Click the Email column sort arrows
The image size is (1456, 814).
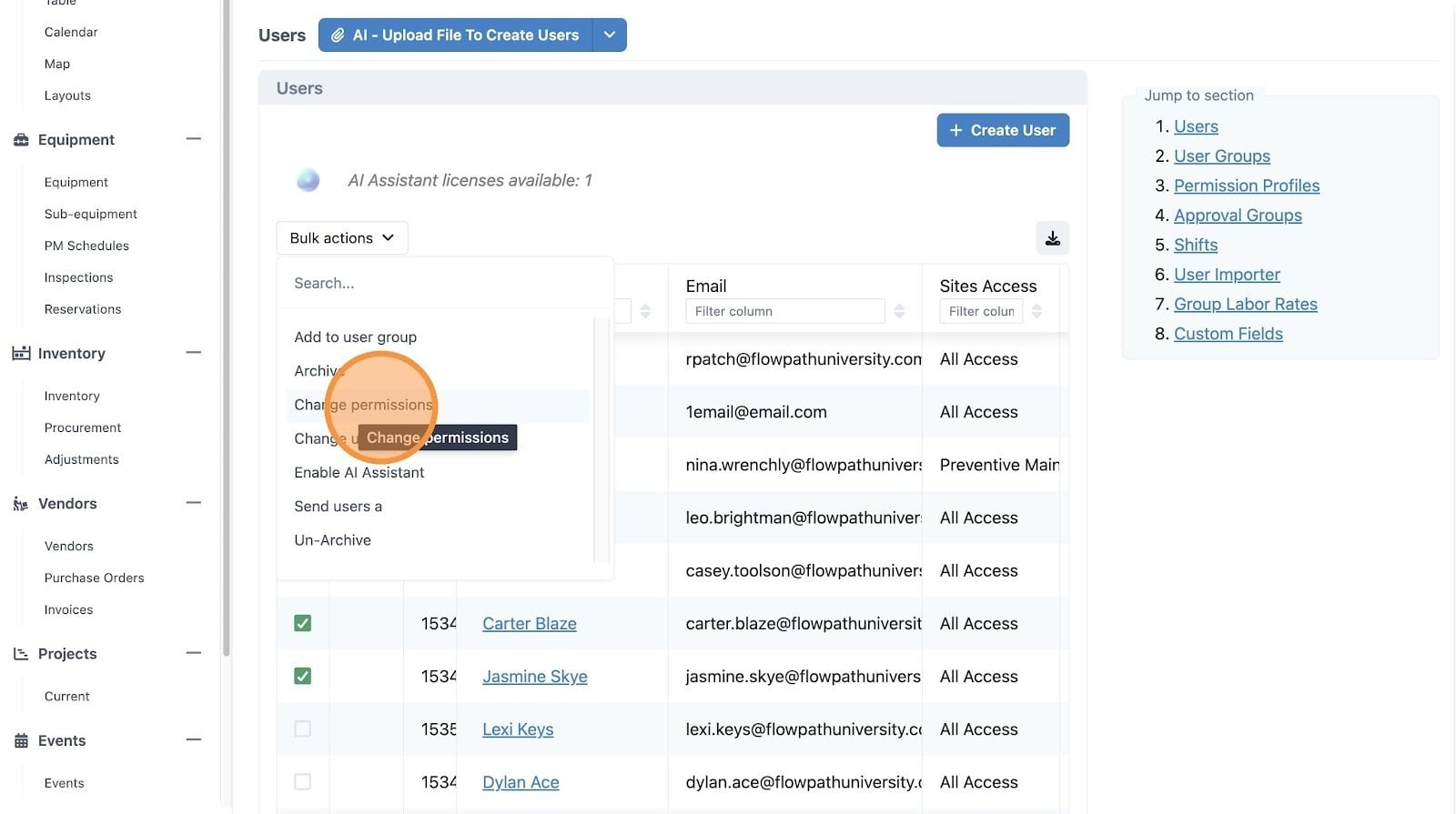[x=899, y=311]
